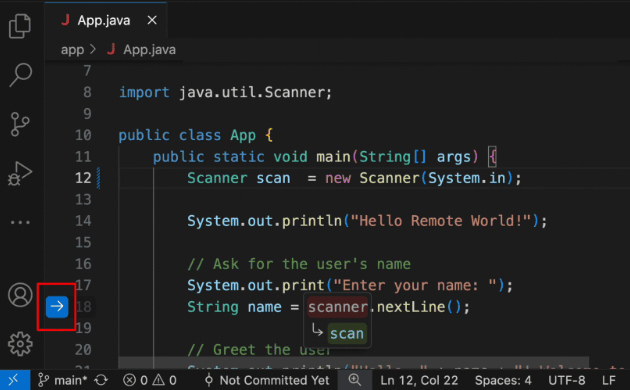This screenshot has height=390, width=630.
Task: Click the horizontal scrollbar at editor bottom
Action: tap(354, 362)
